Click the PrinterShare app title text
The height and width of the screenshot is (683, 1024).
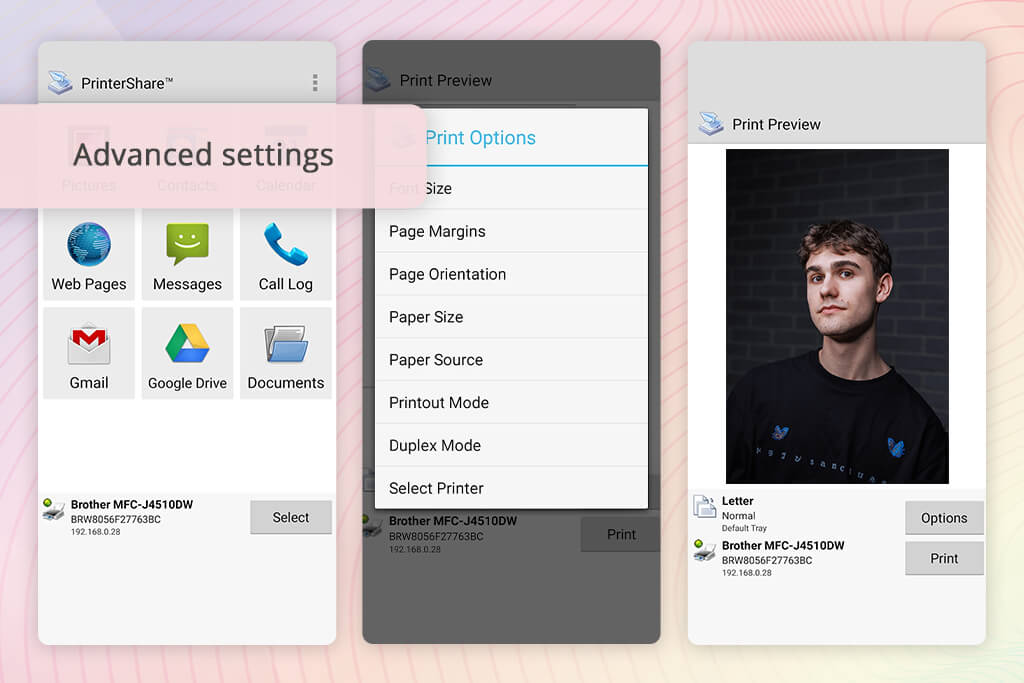127,84
